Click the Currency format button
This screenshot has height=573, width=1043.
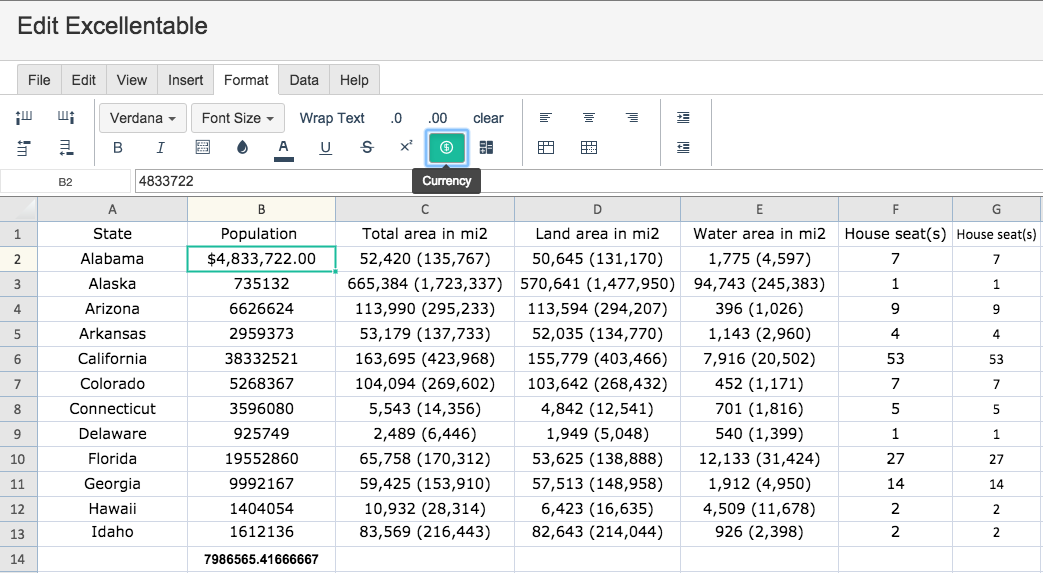pyautogui.click(x=446, y=148)
